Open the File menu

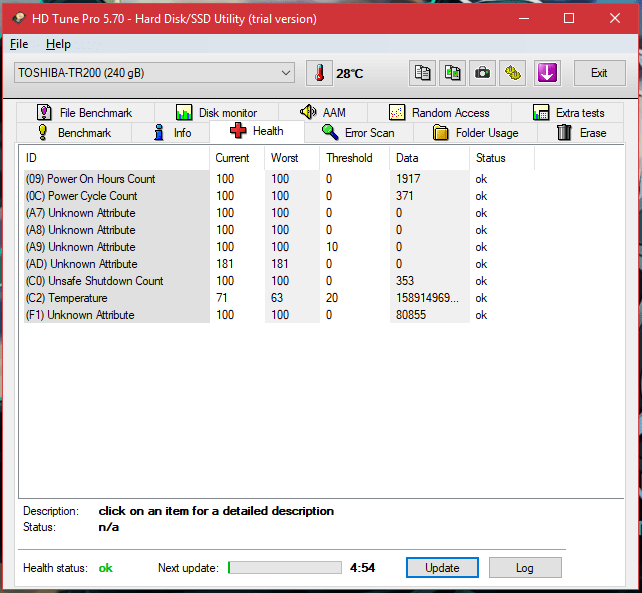tap(19, 44)
